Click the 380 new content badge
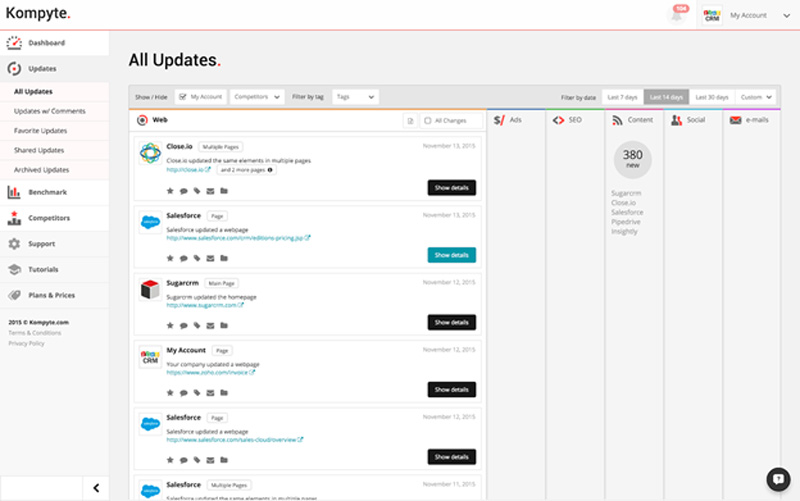800x501 pixels. (633, 160)
